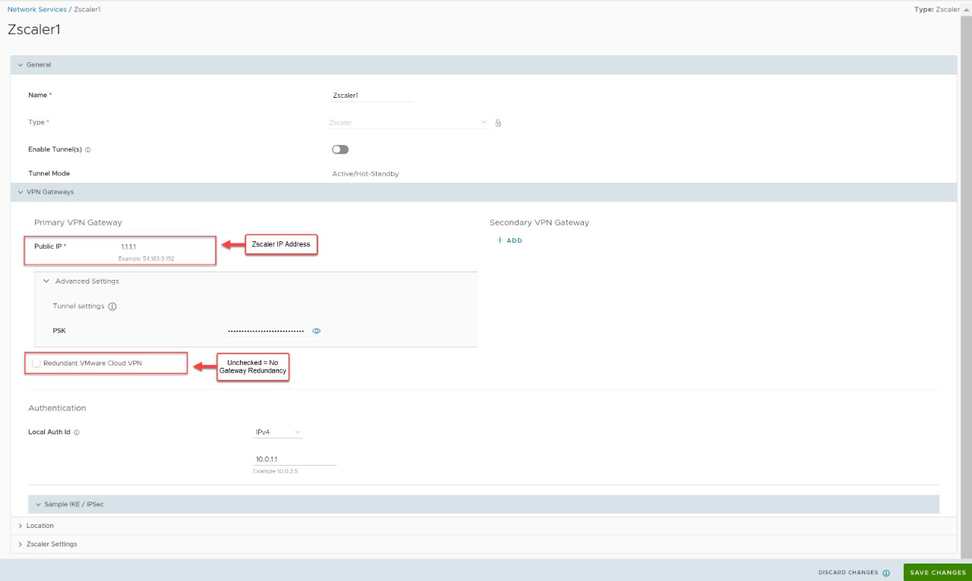Collapse the Advanced Settings panel

tap(46, 282)
